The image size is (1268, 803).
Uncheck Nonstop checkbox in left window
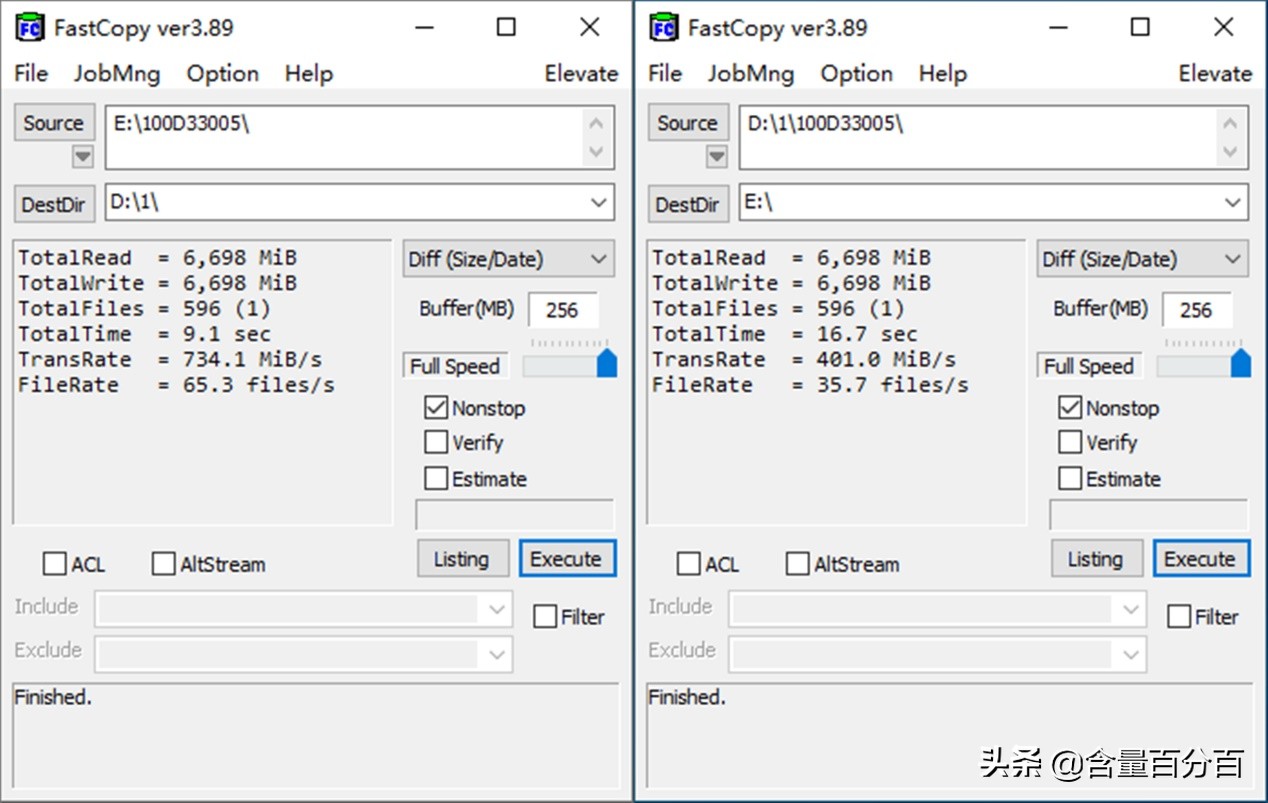pos(436,408)
